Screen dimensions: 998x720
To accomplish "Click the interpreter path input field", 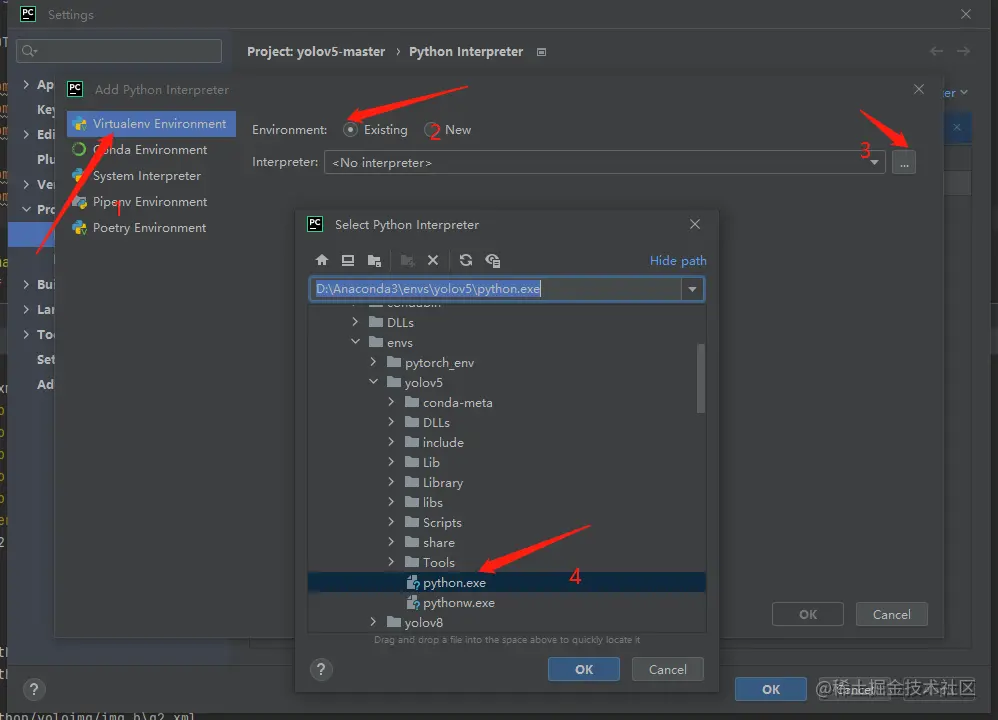I will 496,289.
